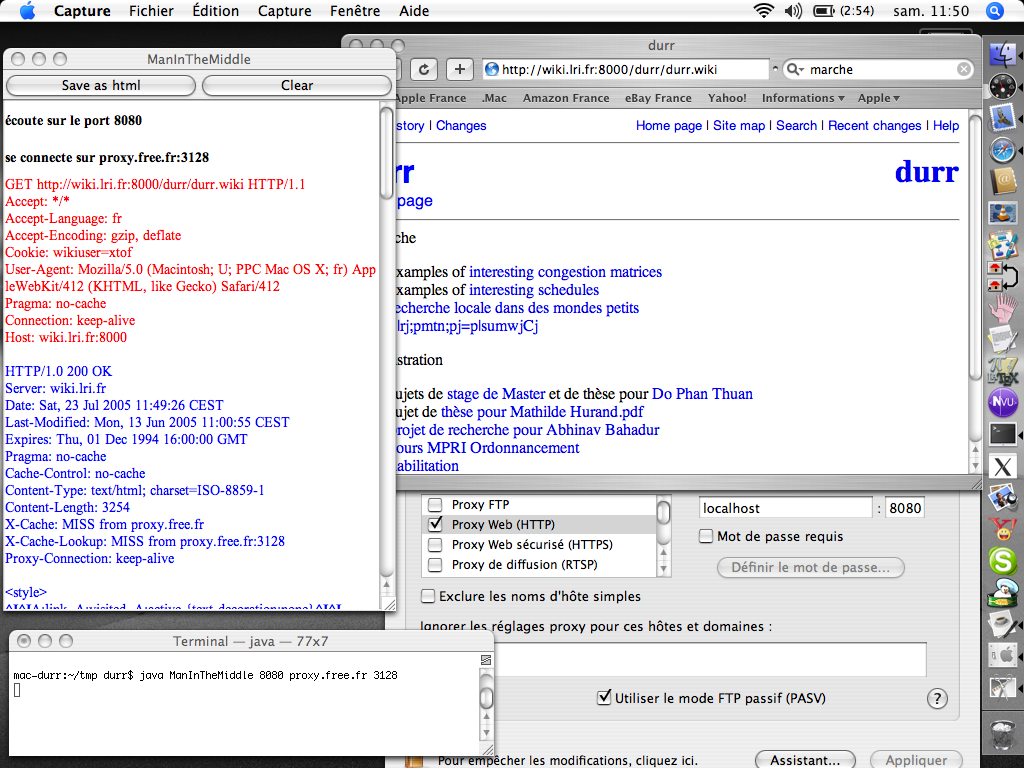Click the Safari reload page button

tap(424, 69)
